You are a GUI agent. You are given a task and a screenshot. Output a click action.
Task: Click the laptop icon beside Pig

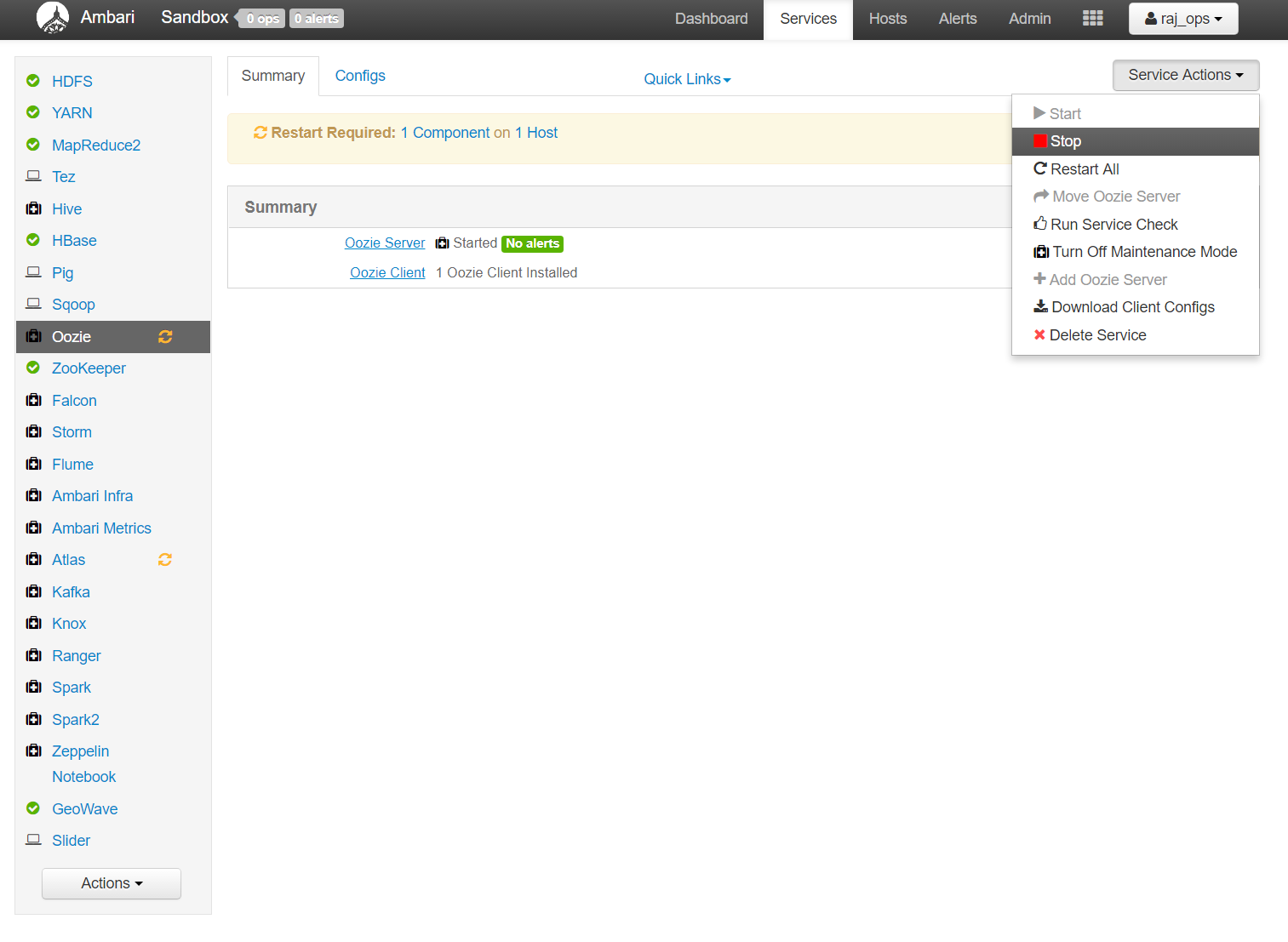click(x=33, y=272)
